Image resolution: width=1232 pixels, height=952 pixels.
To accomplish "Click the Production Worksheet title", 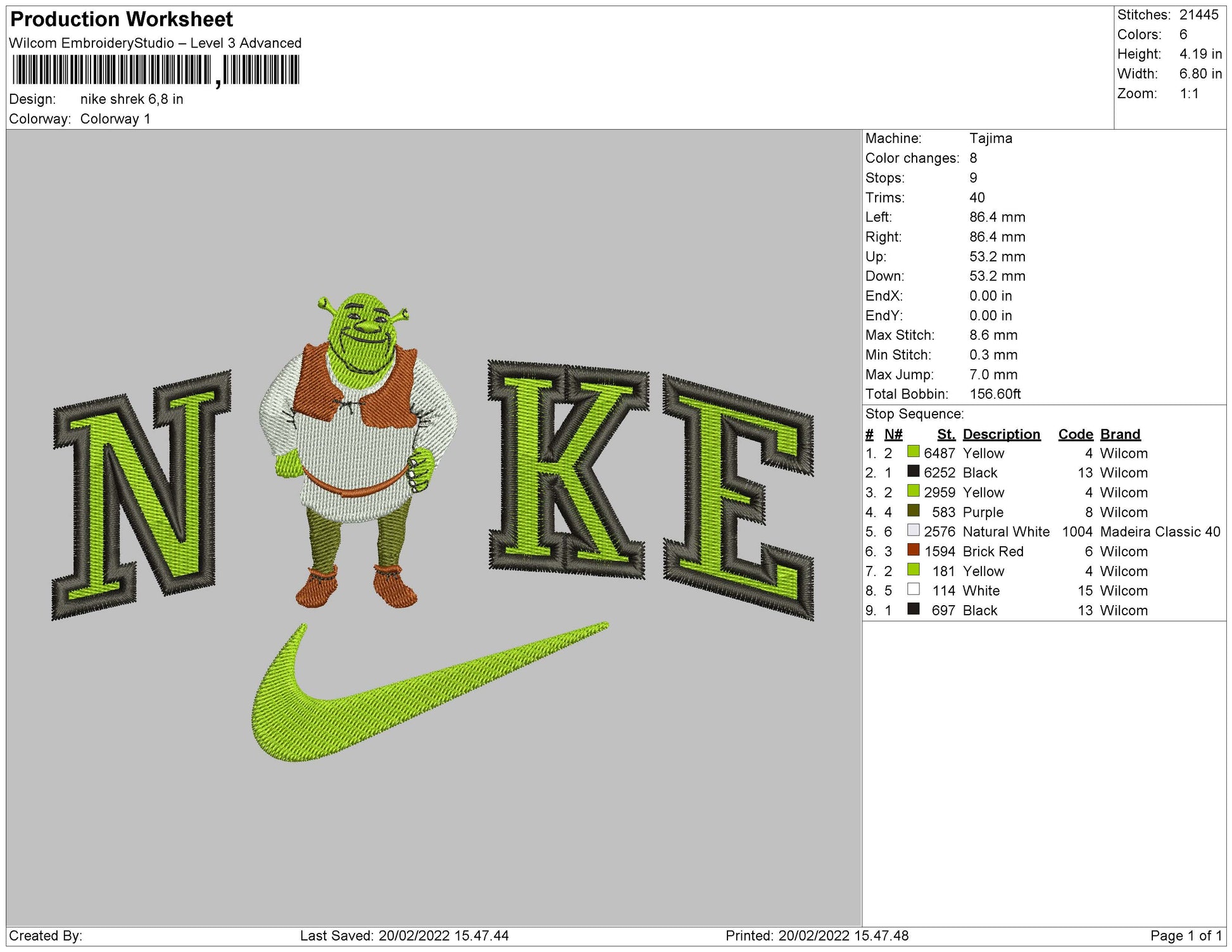I will tap(120, 20).
